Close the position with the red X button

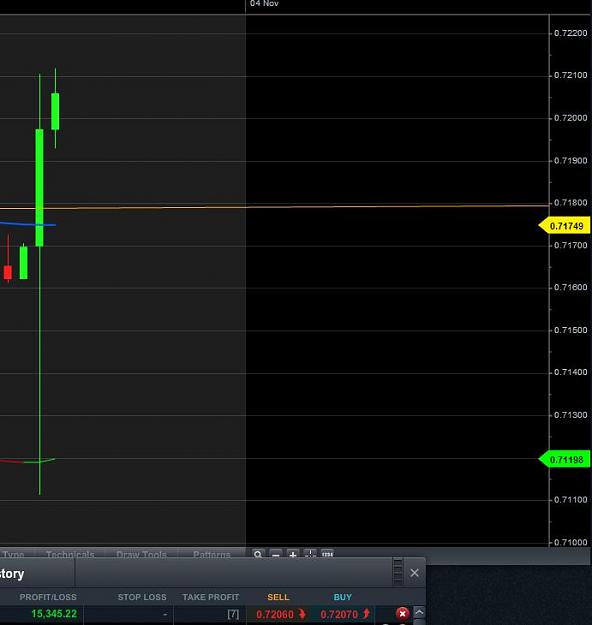pos(402,613)
